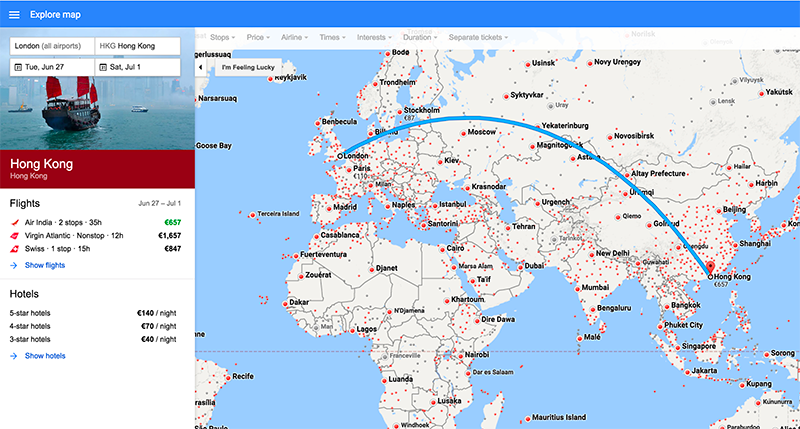This screenshot has width=800, height=429.
Task: Select the red Hong Kong destination pin
Action: [710, 267]
